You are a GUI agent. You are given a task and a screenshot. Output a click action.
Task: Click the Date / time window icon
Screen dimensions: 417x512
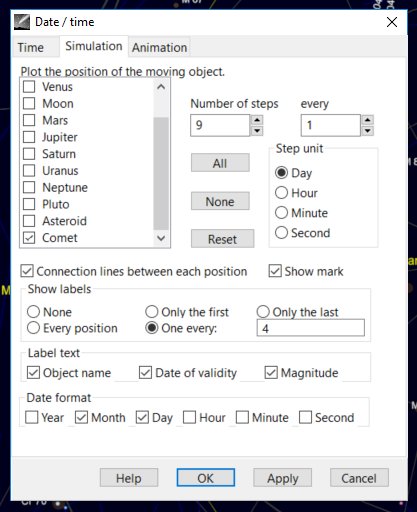pos(22,22)
